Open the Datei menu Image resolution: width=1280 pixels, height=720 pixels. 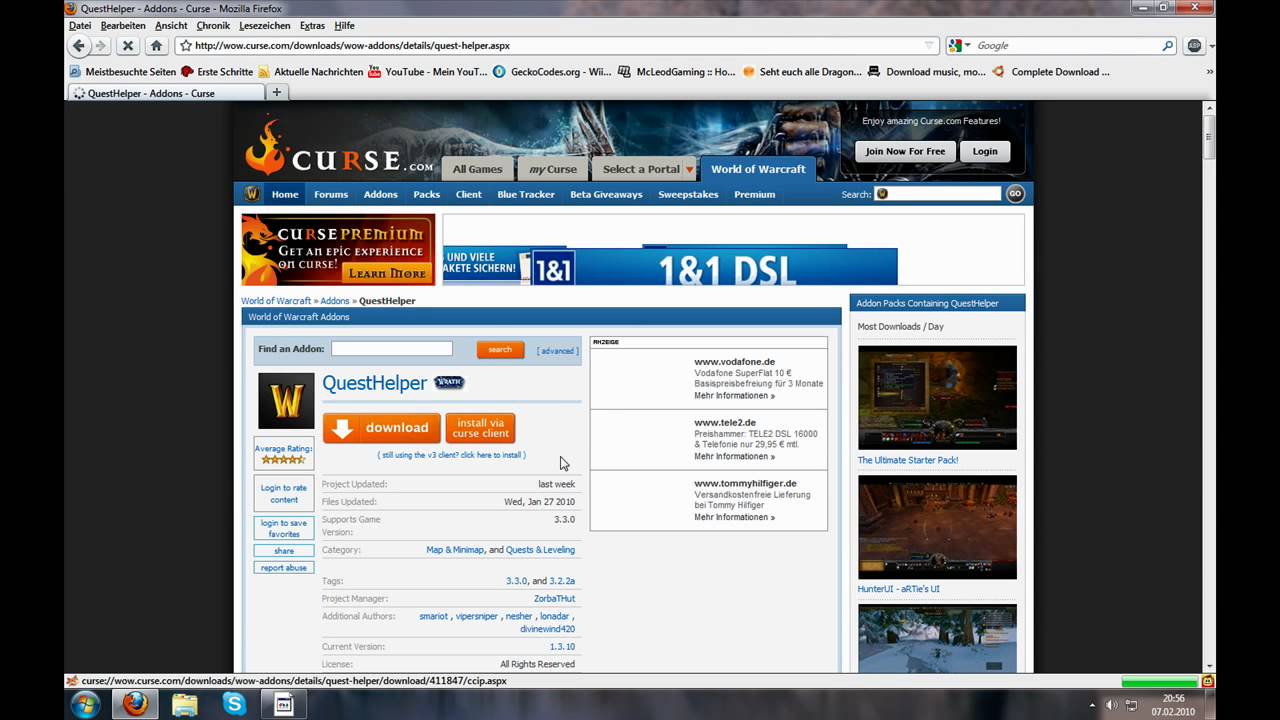80,25
